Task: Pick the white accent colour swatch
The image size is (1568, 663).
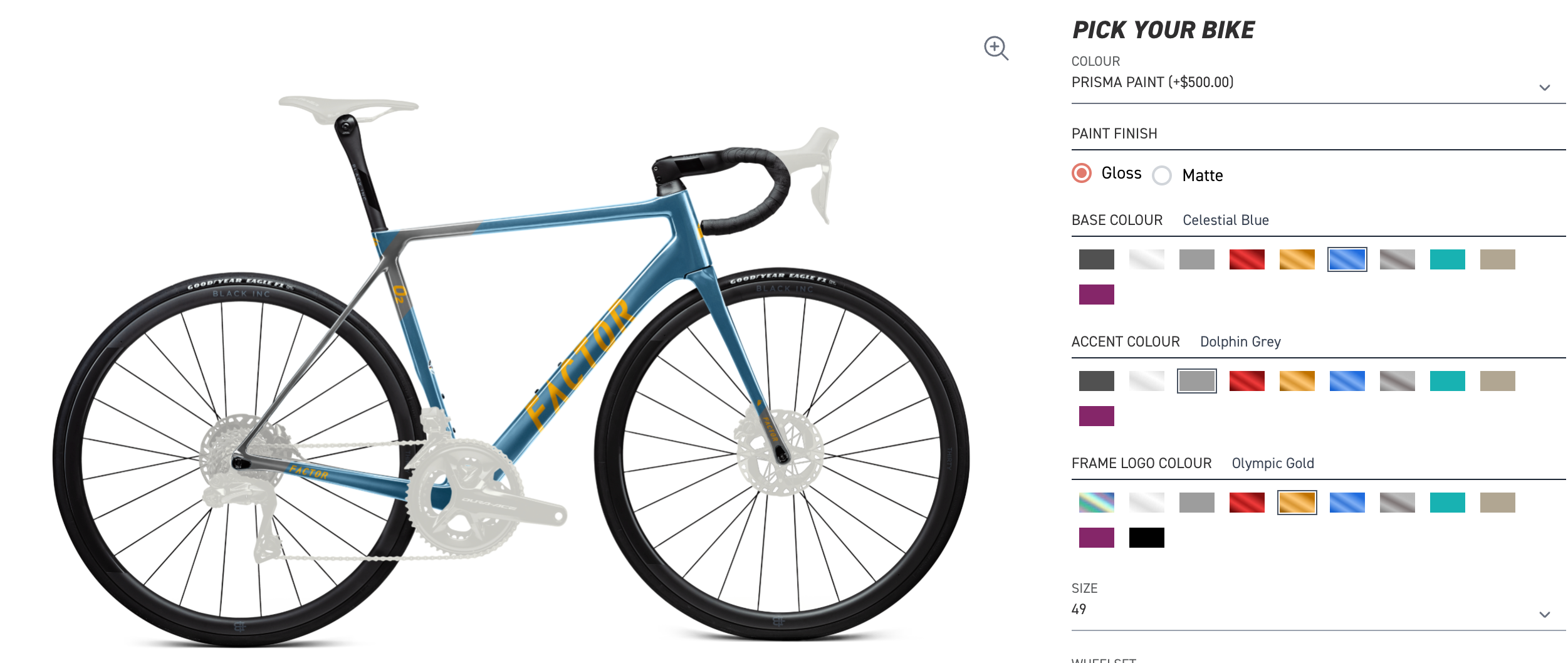Action: pyautogui.click(x=1146, y=381)
